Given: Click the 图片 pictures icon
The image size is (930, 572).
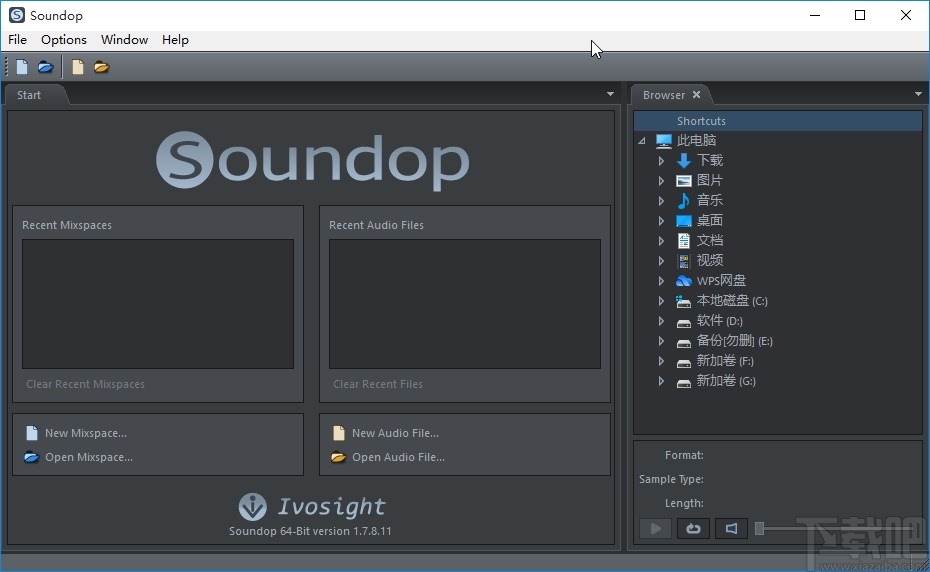Looking at the screenshot, I should (684, 181).
